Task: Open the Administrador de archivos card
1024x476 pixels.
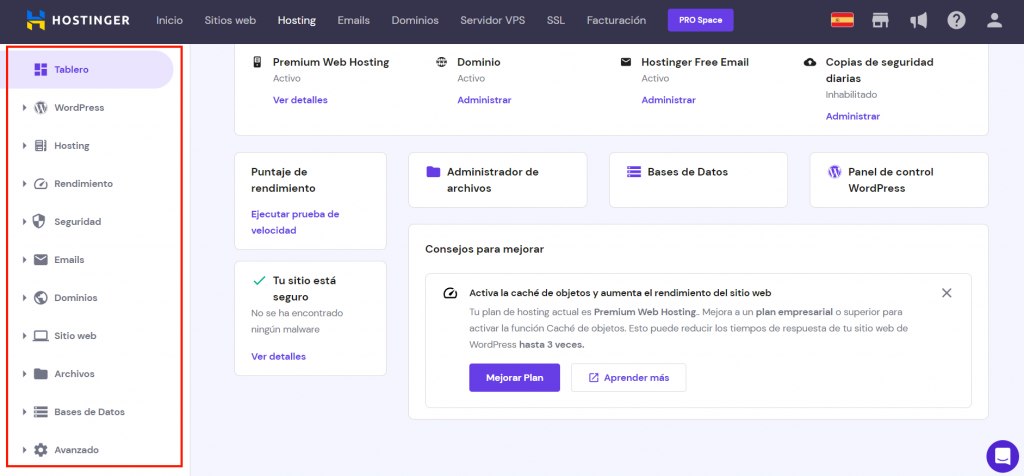Action: click(x=497, y=180)
